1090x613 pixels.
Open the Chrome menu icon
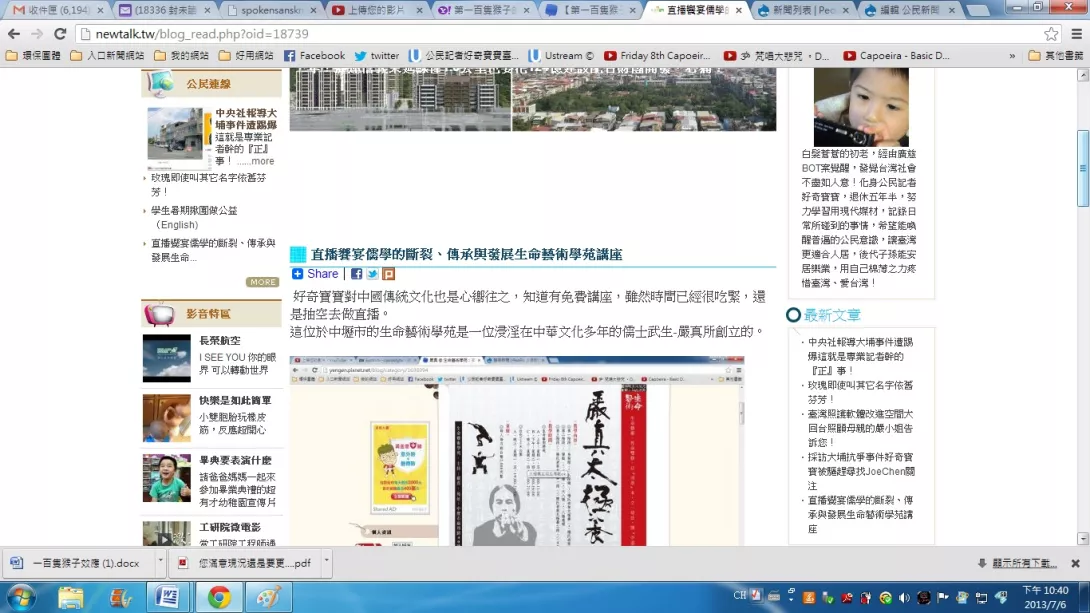[x=1076, y=33]
